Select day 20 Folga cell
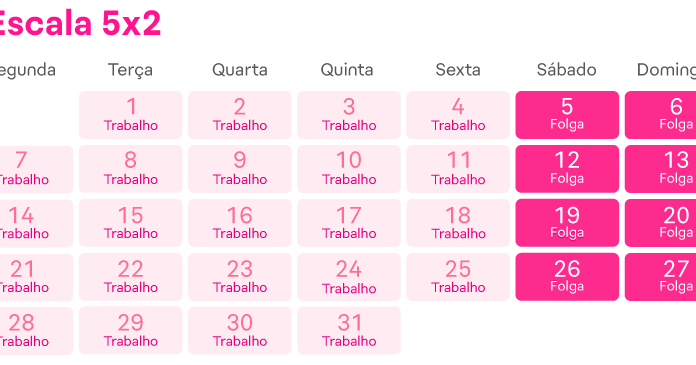This screenshot has height=365, width=696. click(660, 223)
